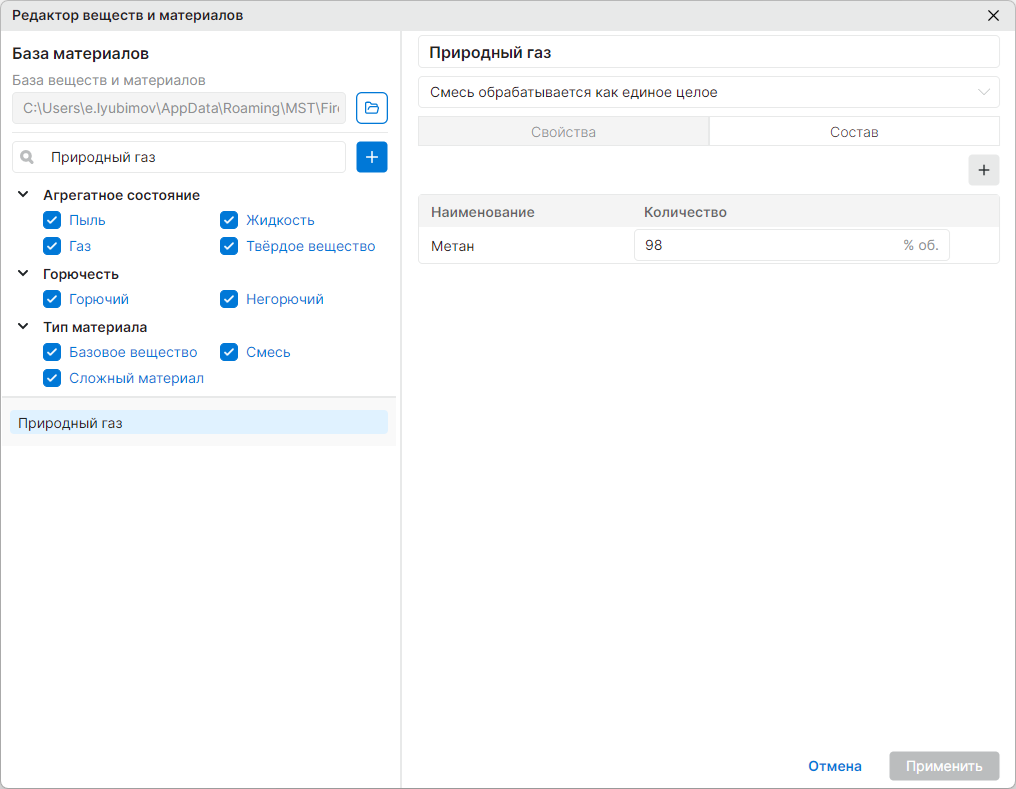Edit the Метан quantity value field
1016x789 pixels.
tap(792, 246)
